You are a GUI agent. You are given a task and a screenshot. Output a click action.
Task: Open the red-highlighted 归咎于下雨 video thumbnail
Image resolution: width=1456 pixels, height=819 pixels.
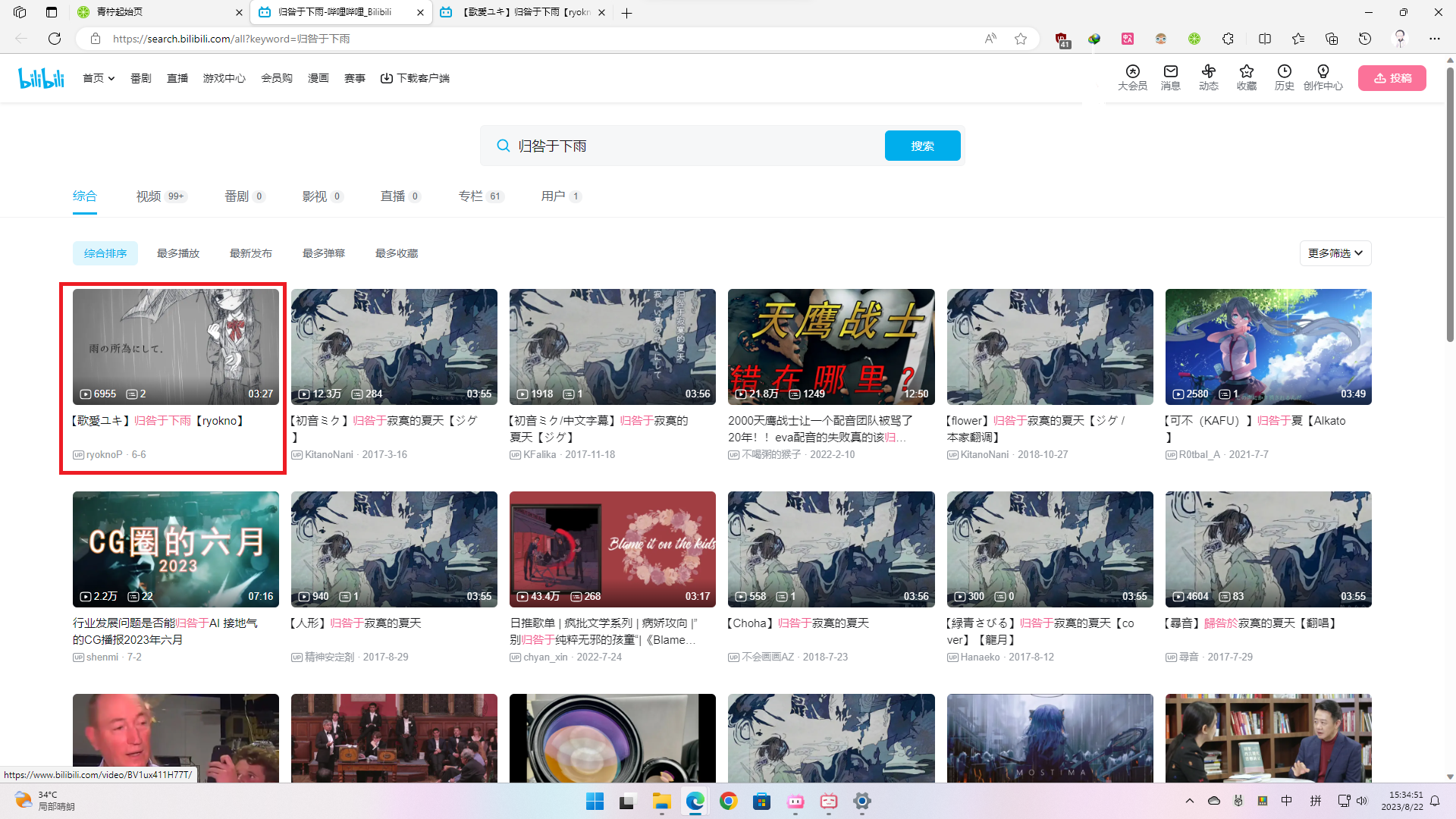pyautogui.click(x=175, y=347)
